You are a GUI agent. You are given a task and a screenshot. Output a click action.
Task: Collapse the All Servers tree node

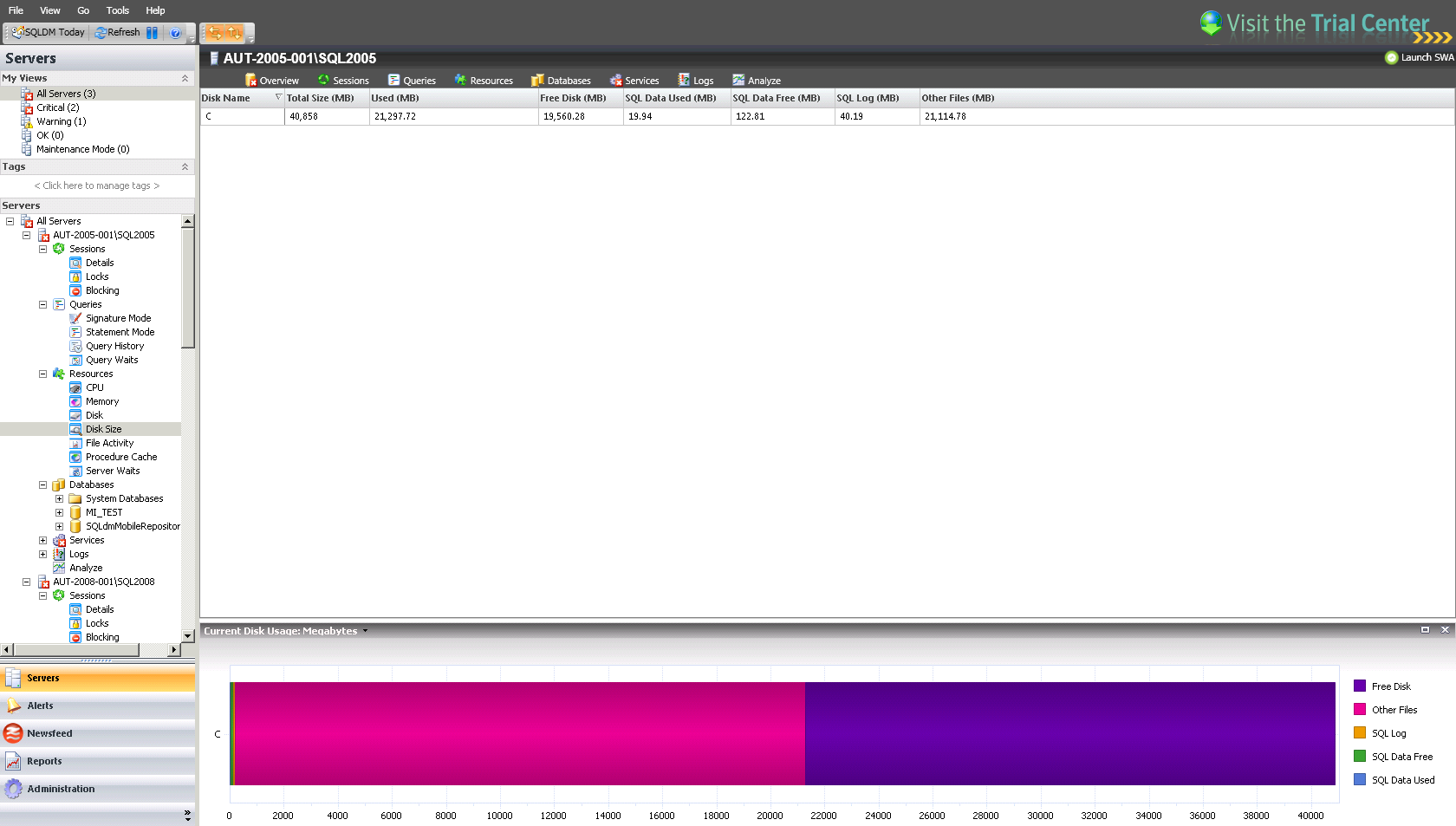pyautogui.click(x=10, y=221)
